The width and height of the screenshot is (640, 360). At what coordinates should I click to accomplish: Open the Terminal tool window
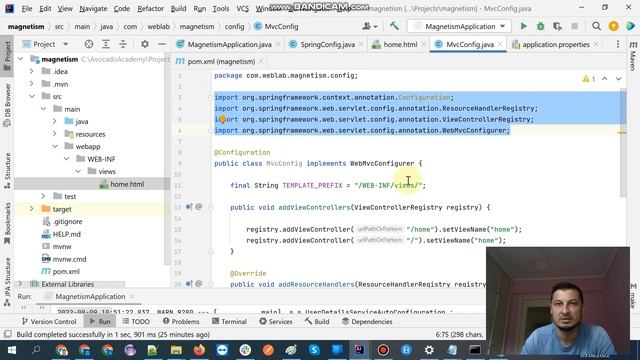point(229,322)
